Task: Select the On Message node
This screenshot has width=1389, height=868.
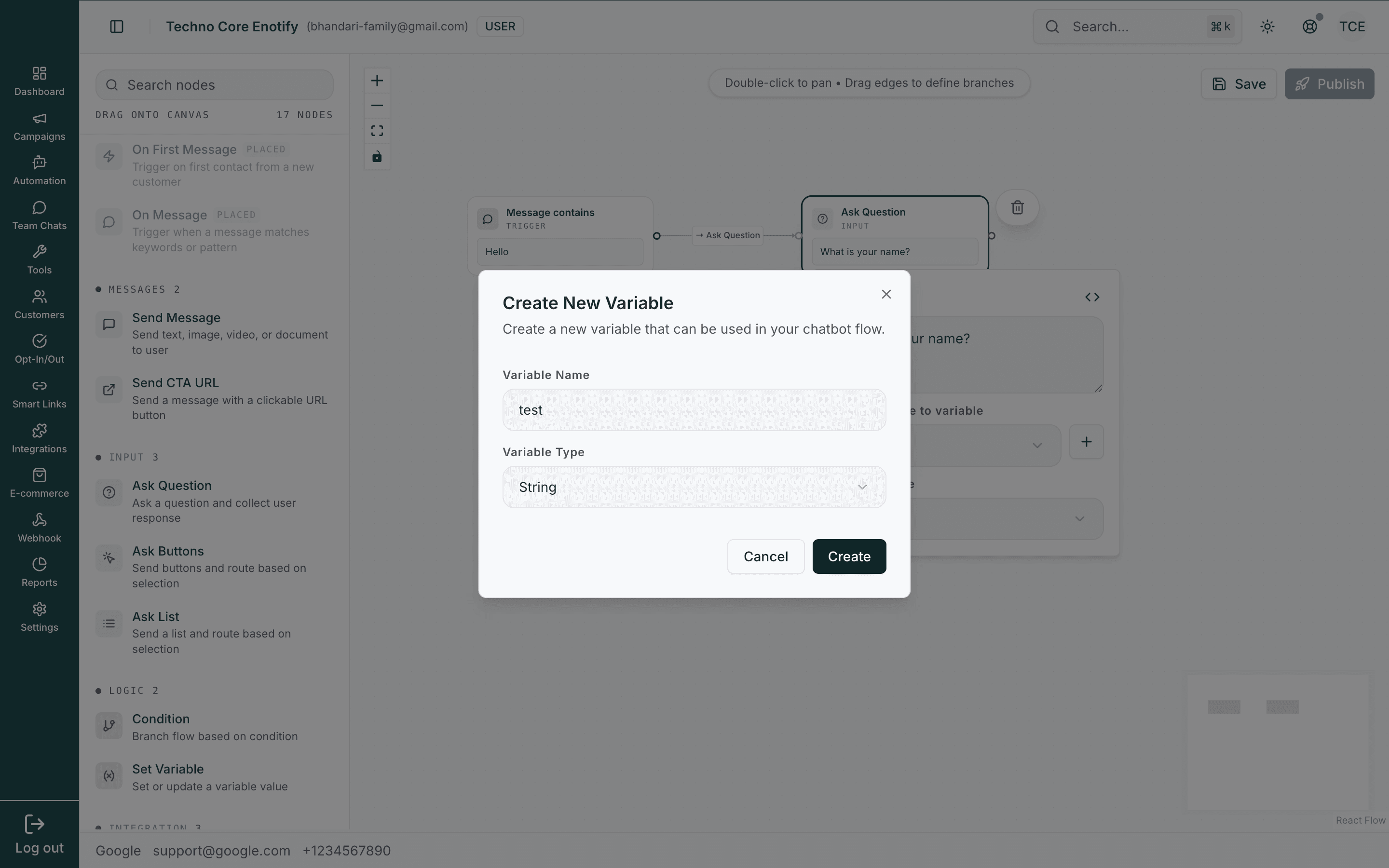Action: [214, 230]
